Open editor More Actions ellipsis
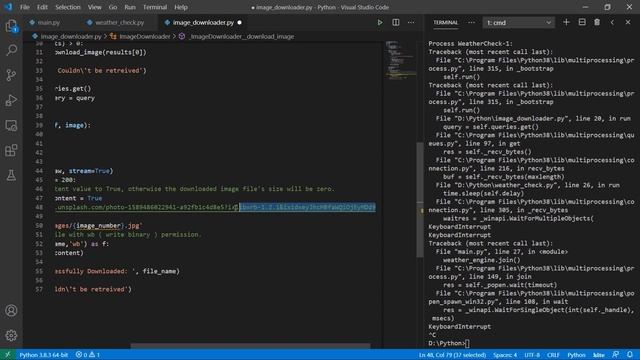This screenshot has height=360, width=640. (411, 22)
